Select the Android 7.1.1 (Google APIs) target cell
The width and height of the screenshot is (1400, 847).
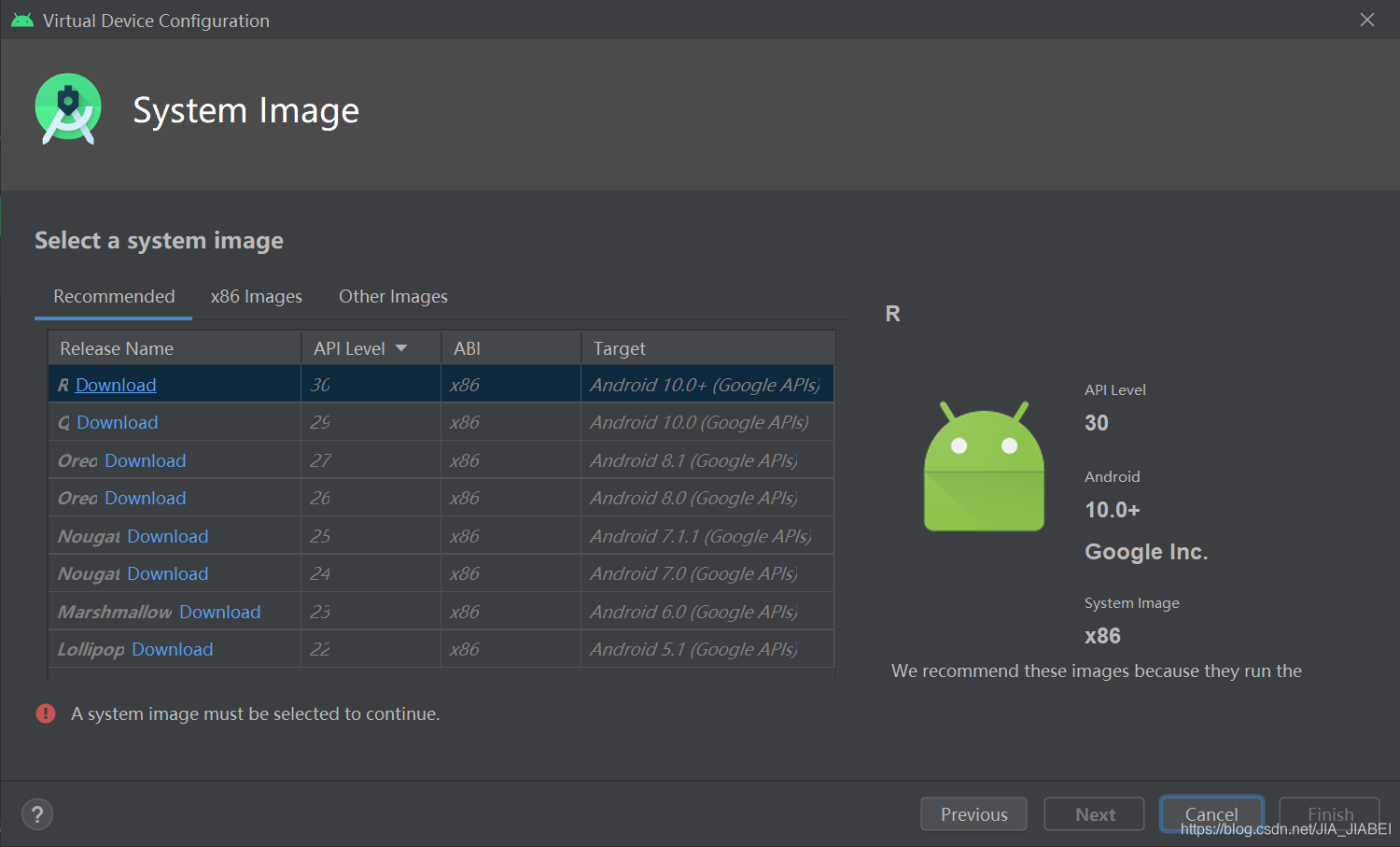click(x=707, y=536)
